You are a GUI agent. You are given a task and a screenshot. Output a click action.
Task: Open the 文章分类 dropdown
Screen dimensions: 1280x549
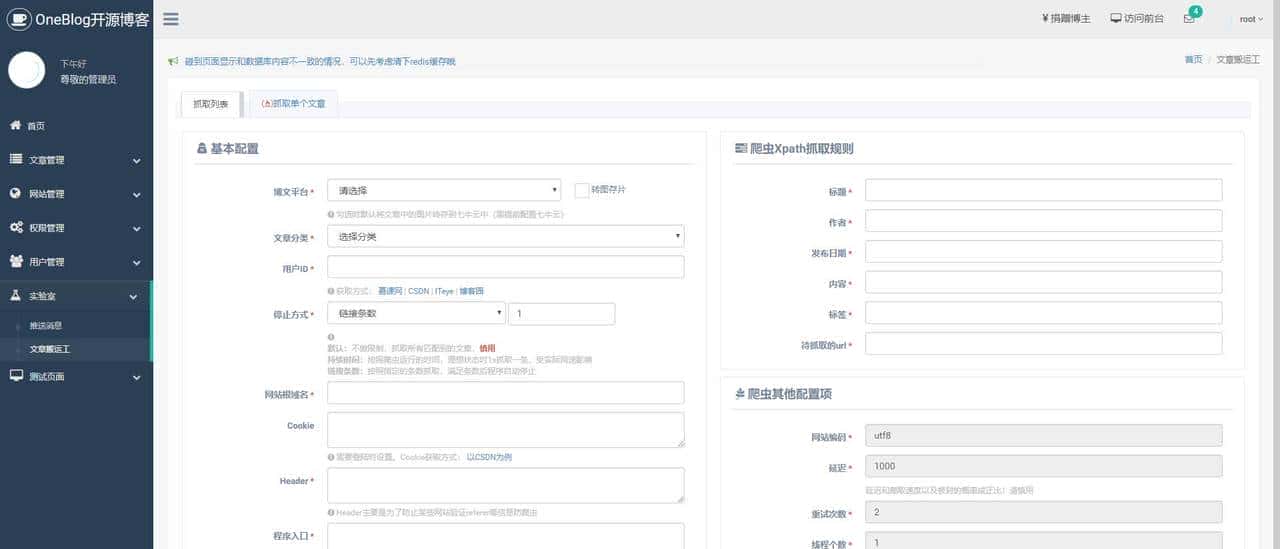505,237
